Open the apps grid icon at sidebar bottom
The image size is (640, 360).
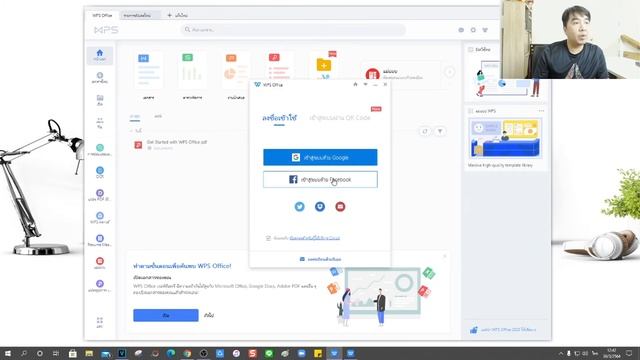tap(100, 322)
